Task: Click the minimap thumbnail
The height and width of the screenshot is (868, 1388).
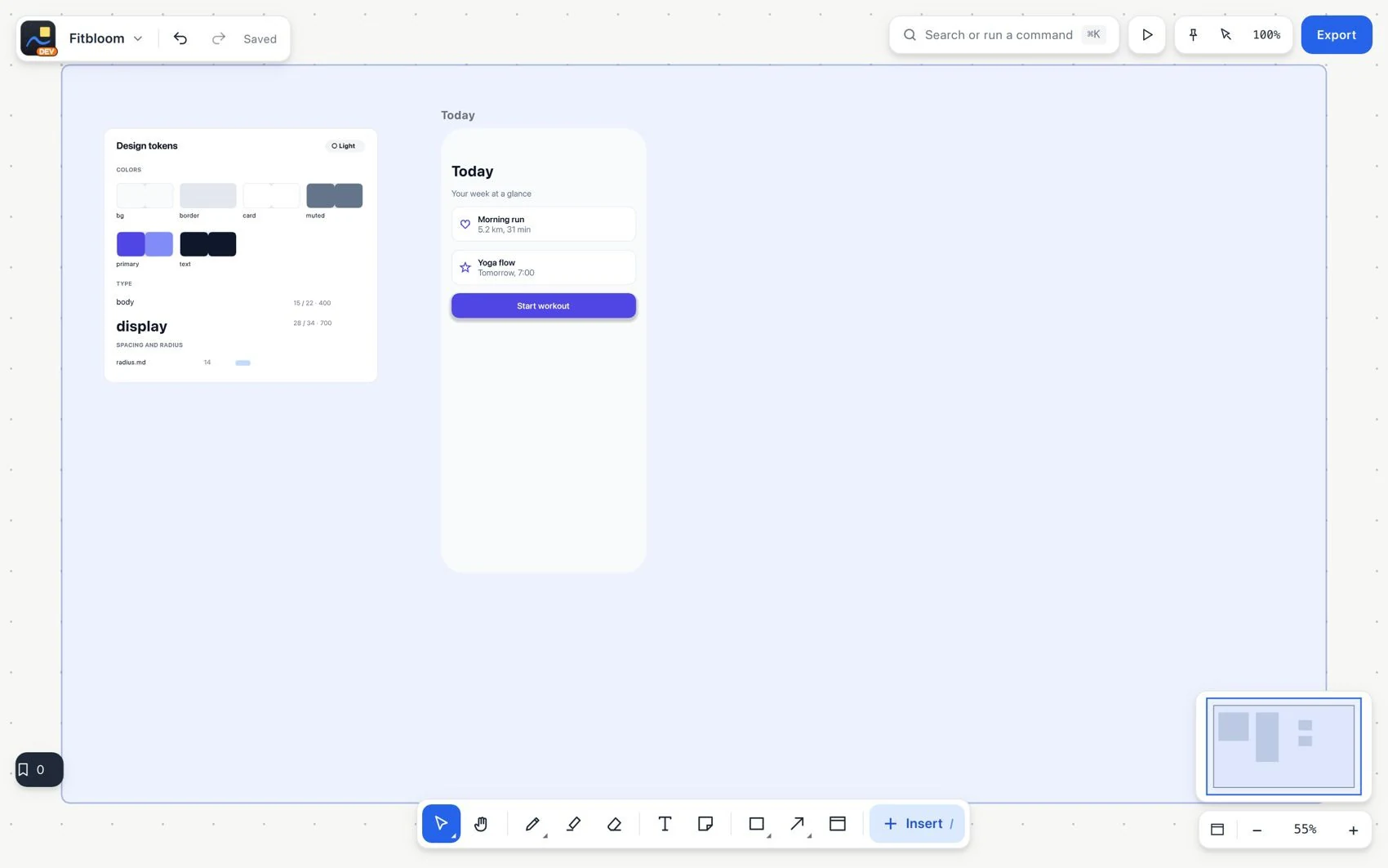Action: click(1283, 746)
